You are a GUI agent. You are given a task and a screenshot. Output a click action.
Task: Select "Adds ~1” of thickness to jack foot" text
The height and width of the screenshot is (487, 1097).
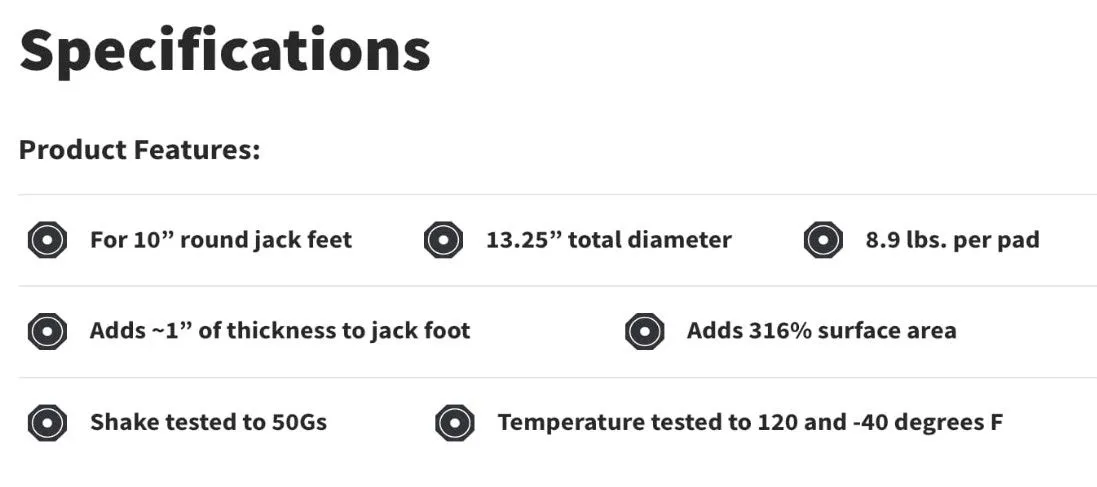(x=280, y=331)
